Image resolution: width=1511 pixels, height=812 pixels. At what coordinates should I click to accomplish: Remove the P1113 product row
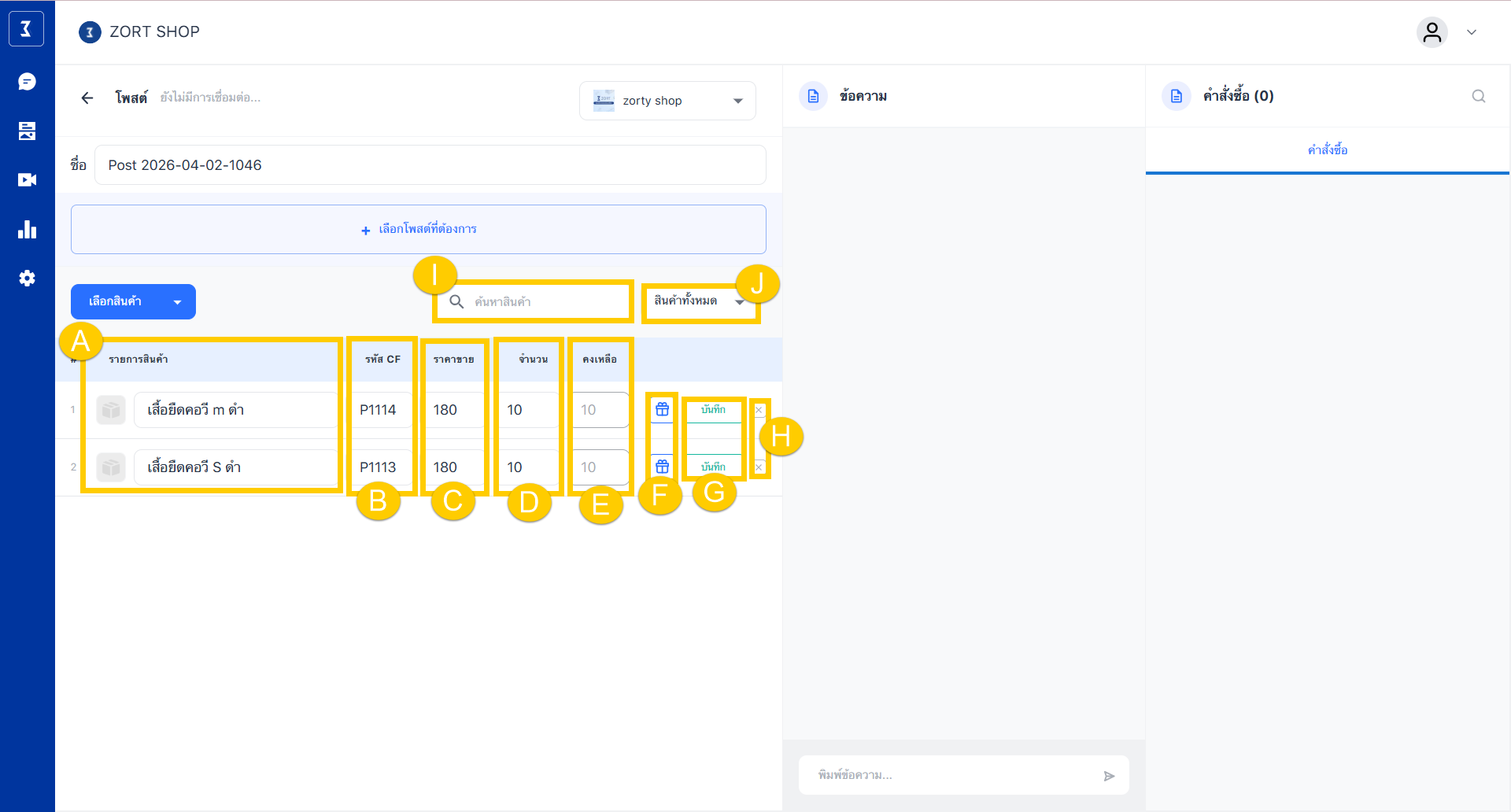759,467
